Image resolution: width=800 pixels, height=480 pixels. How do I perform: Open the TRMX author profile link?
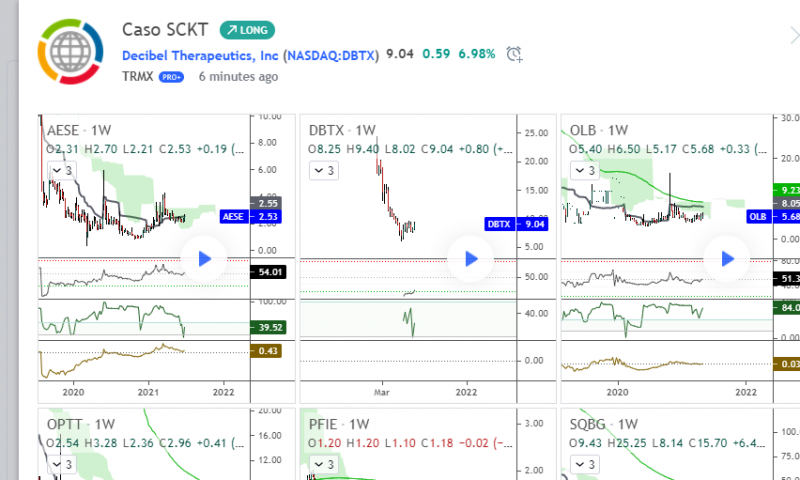tap(138, 77)
